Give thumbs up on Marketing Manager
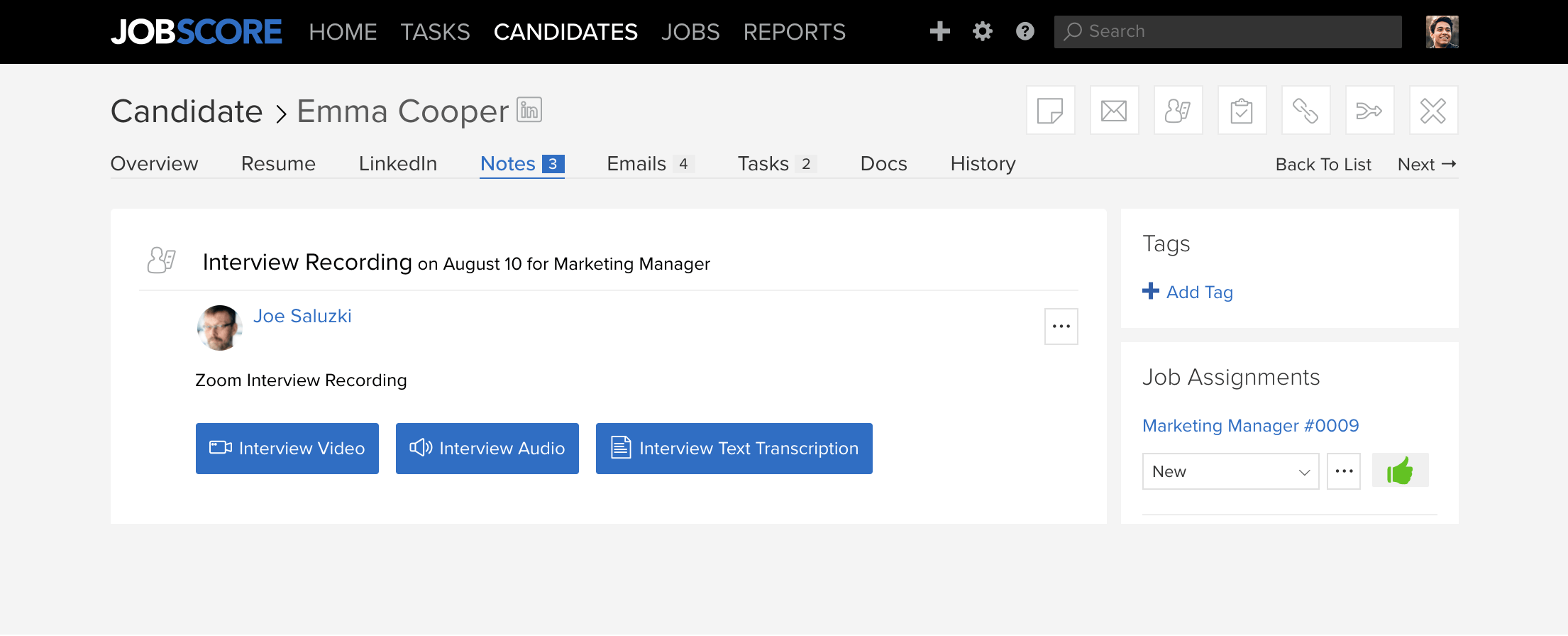Screen dimensions: 1568x636 [1401, 471]
